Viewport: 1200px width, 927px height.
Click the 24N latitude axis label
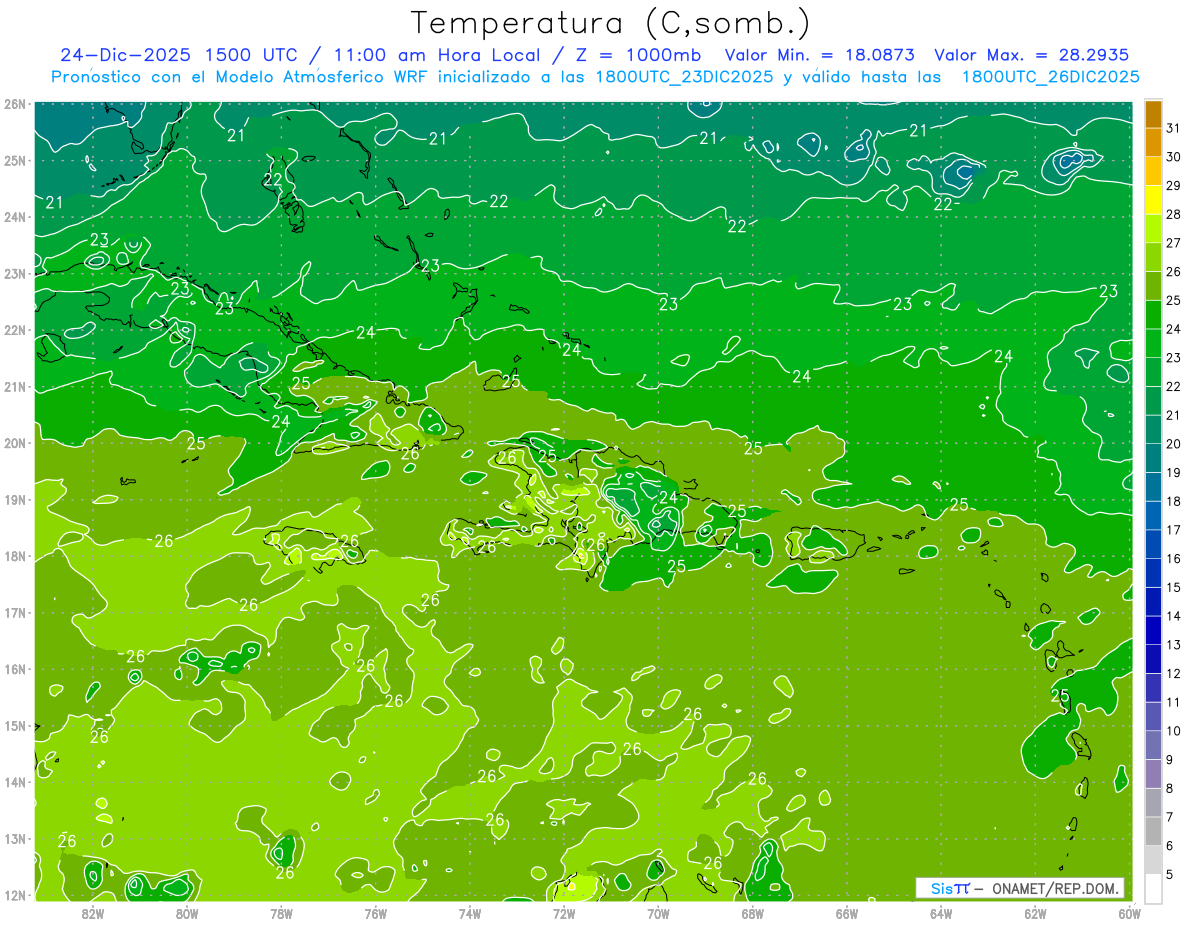(x=14, y=217)
